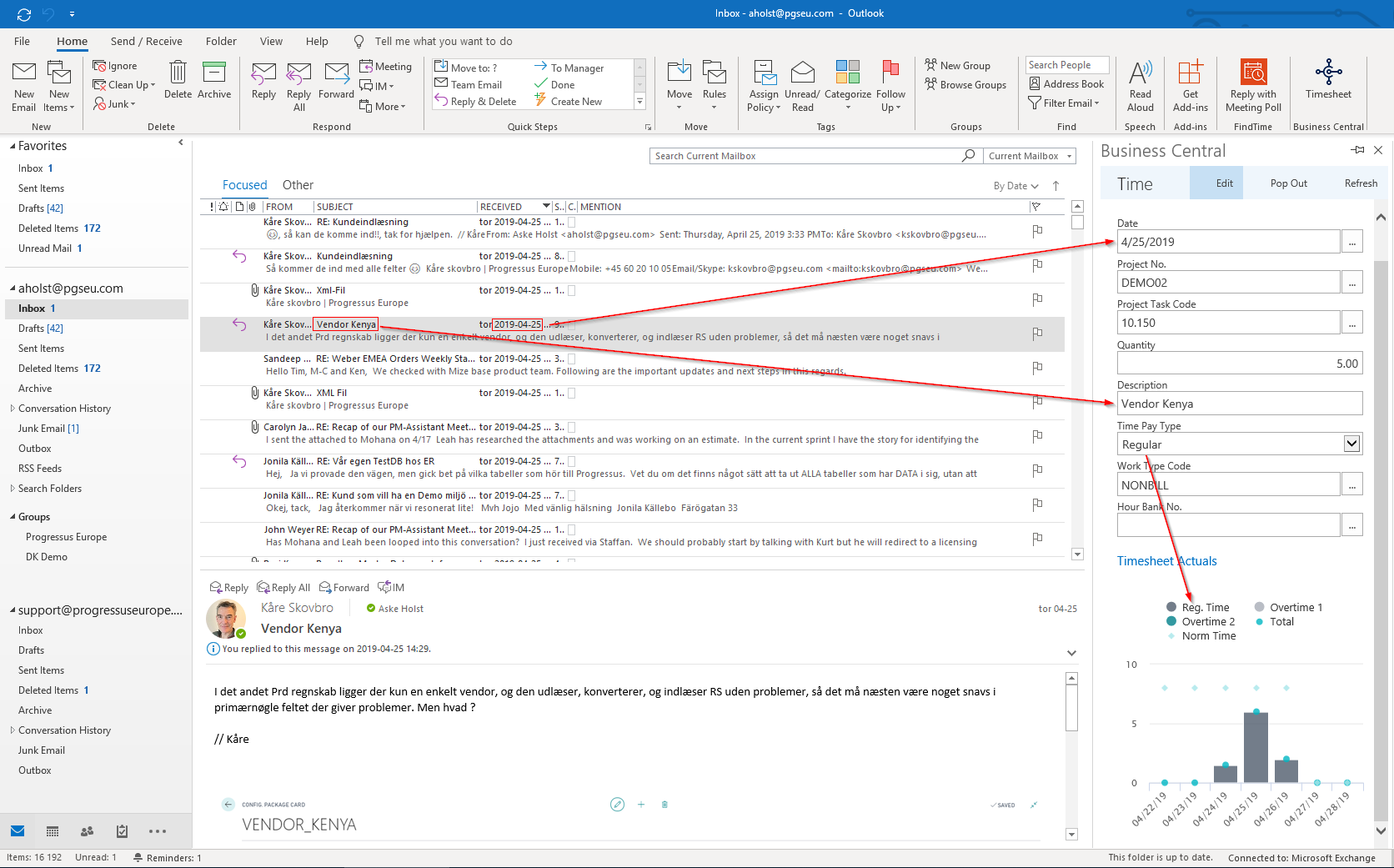Open the Current Mailbox search scope dropdown
This screenshot has width=1394, height=868.
1029,156
